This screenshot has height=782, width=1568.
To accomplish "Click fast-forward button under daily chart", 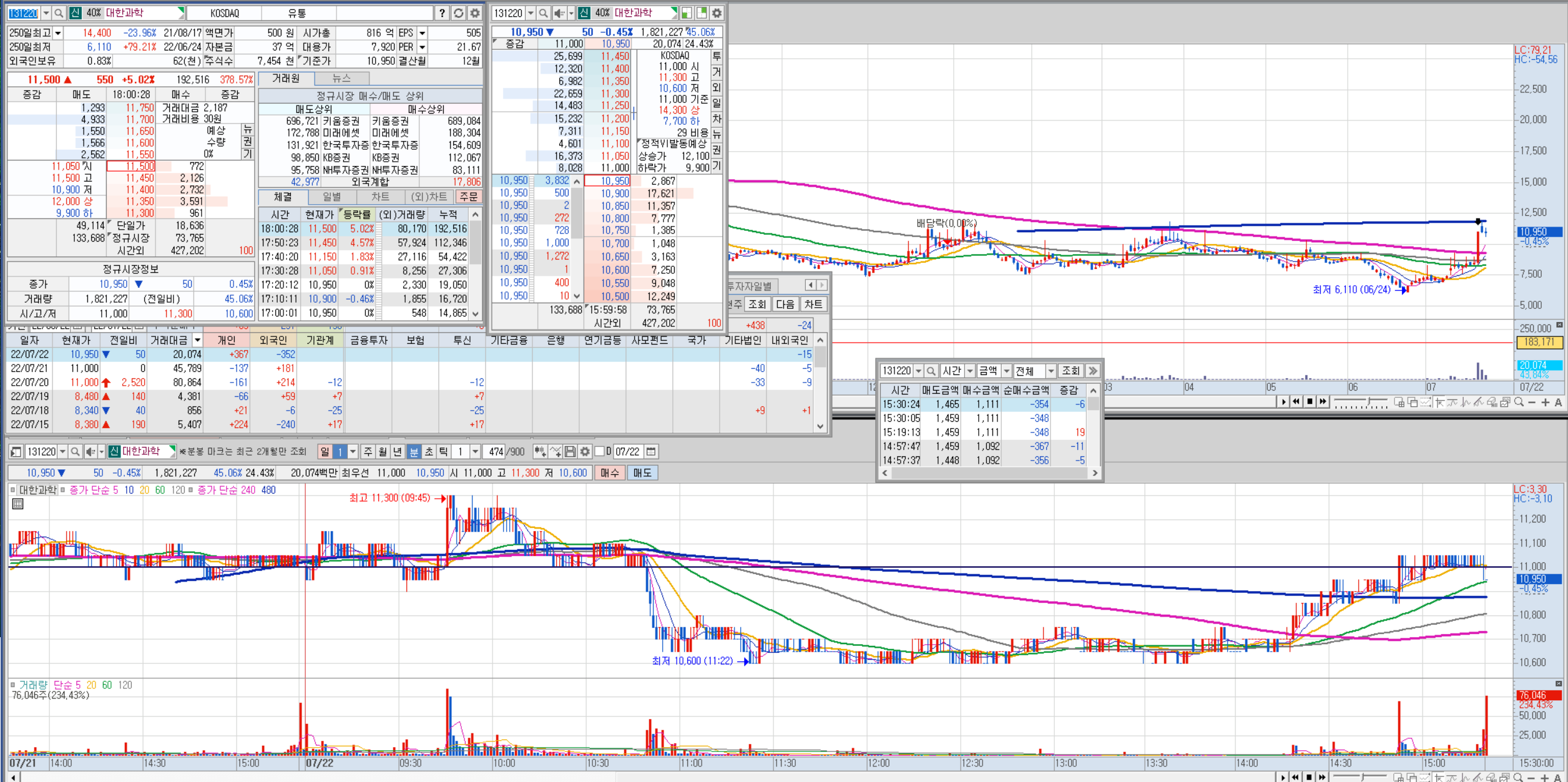I will coord(1323,402).
